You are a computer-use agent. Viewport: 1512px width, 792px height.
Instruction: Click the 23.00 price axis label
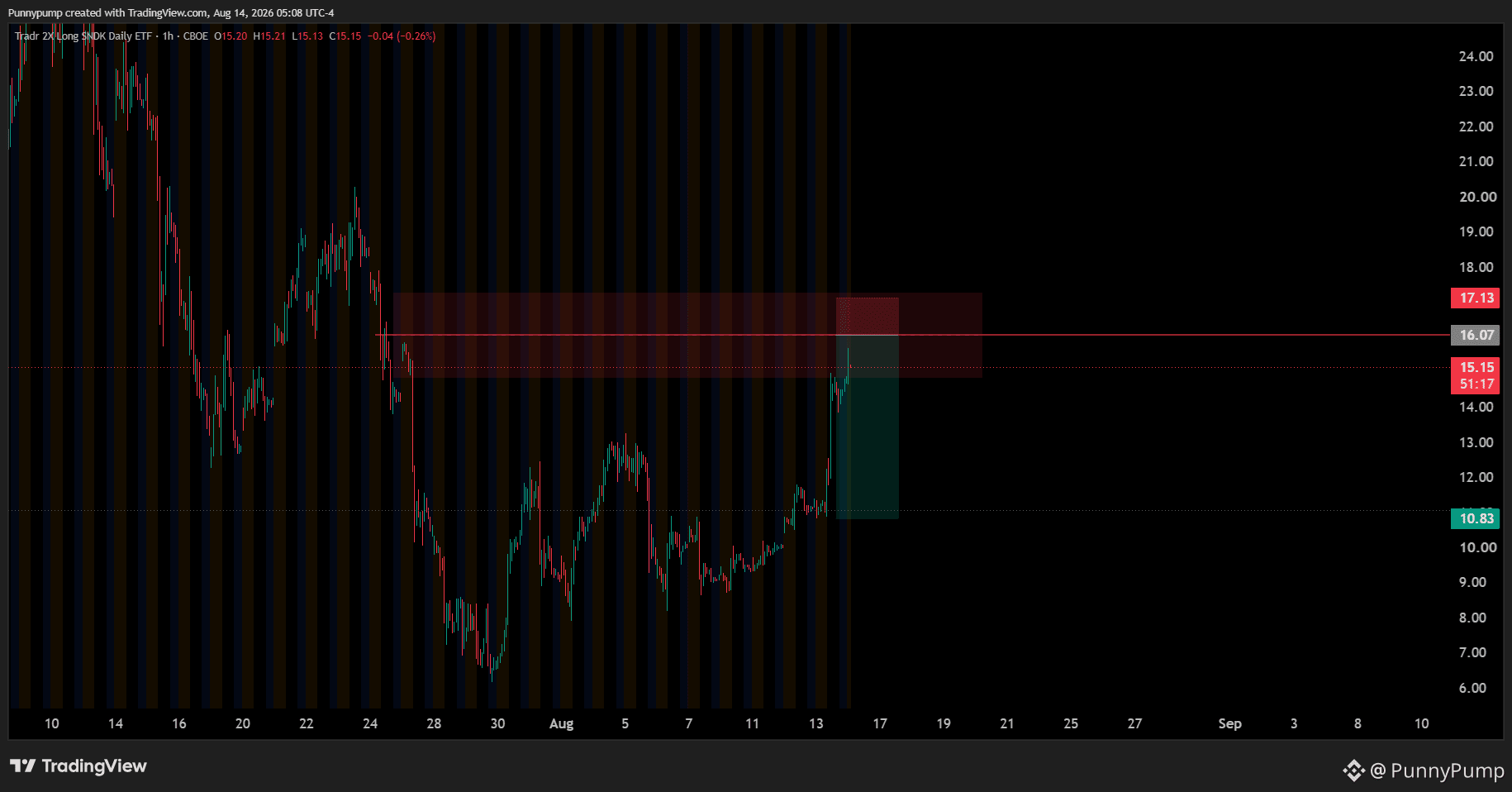click(x=1476, y=91)
